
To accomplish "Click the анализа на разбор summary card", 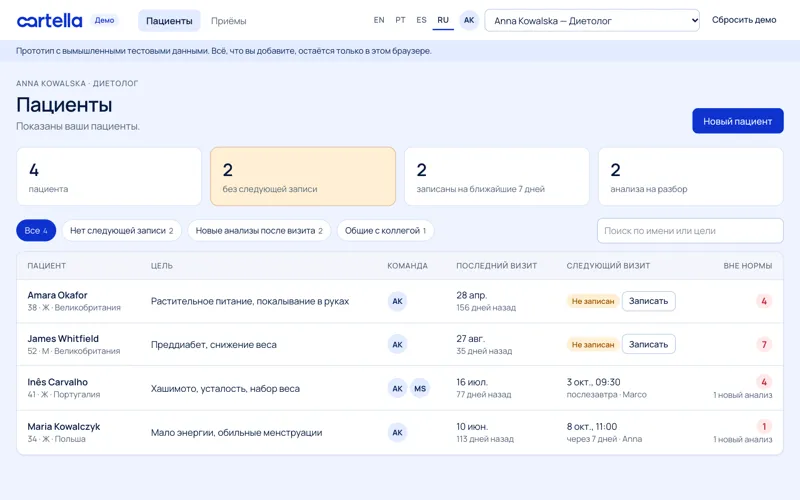I will click(691, 177).
